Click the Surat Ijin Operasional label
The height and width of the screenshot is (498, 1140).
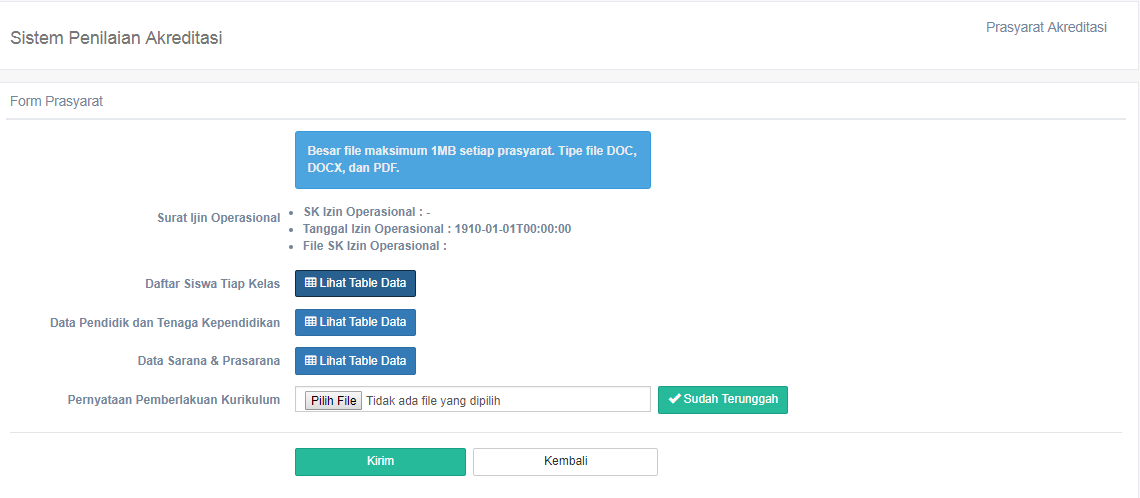(x=219, y=218)
